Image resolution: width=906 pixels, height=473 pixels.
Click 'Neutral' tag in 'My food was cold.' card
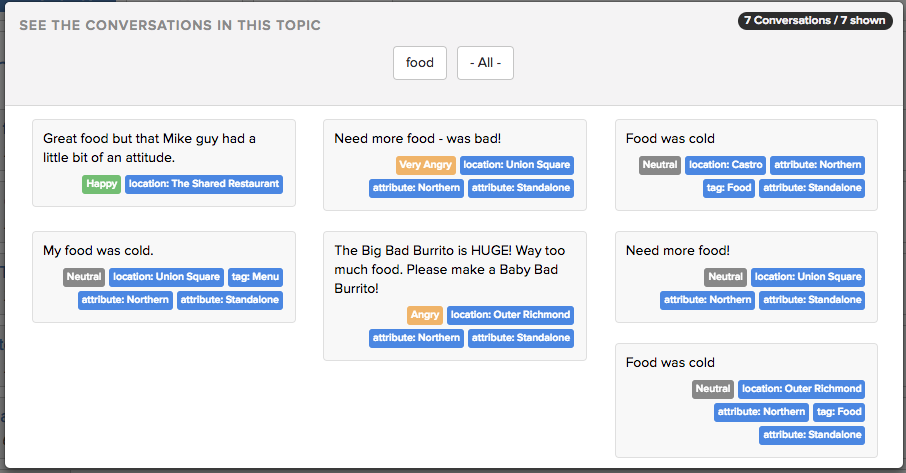(84, 277)
